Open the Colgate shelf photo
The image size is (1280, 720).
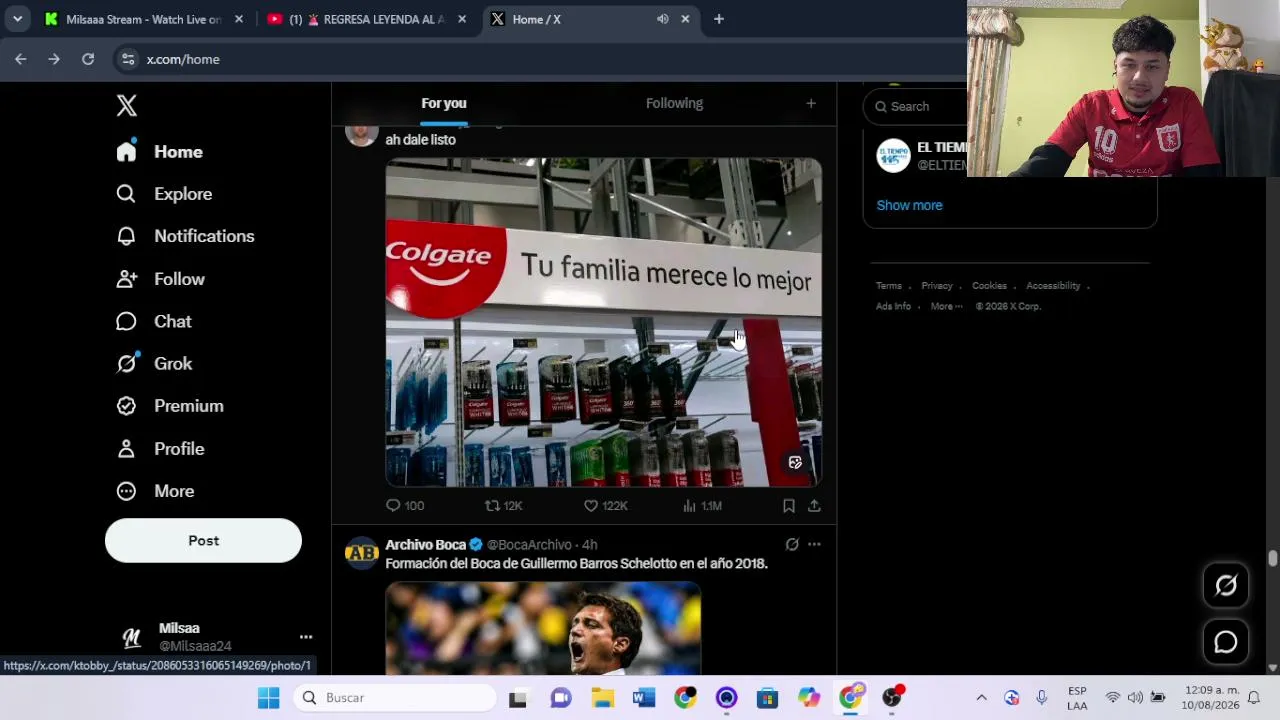(x=604, y=322)
